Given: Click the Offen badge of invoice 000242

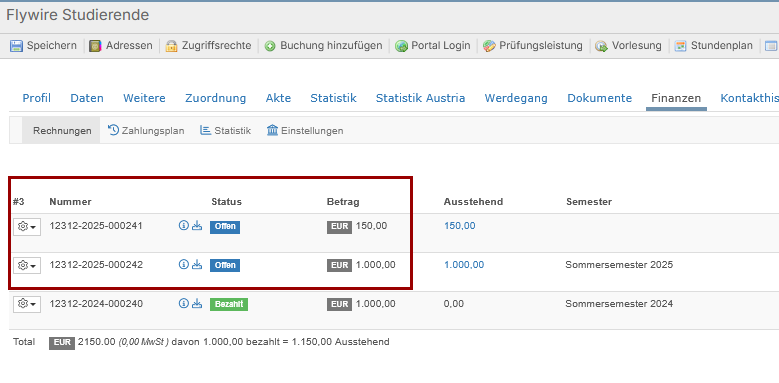Looking at the screenshot, I should (x=225, y=266).
